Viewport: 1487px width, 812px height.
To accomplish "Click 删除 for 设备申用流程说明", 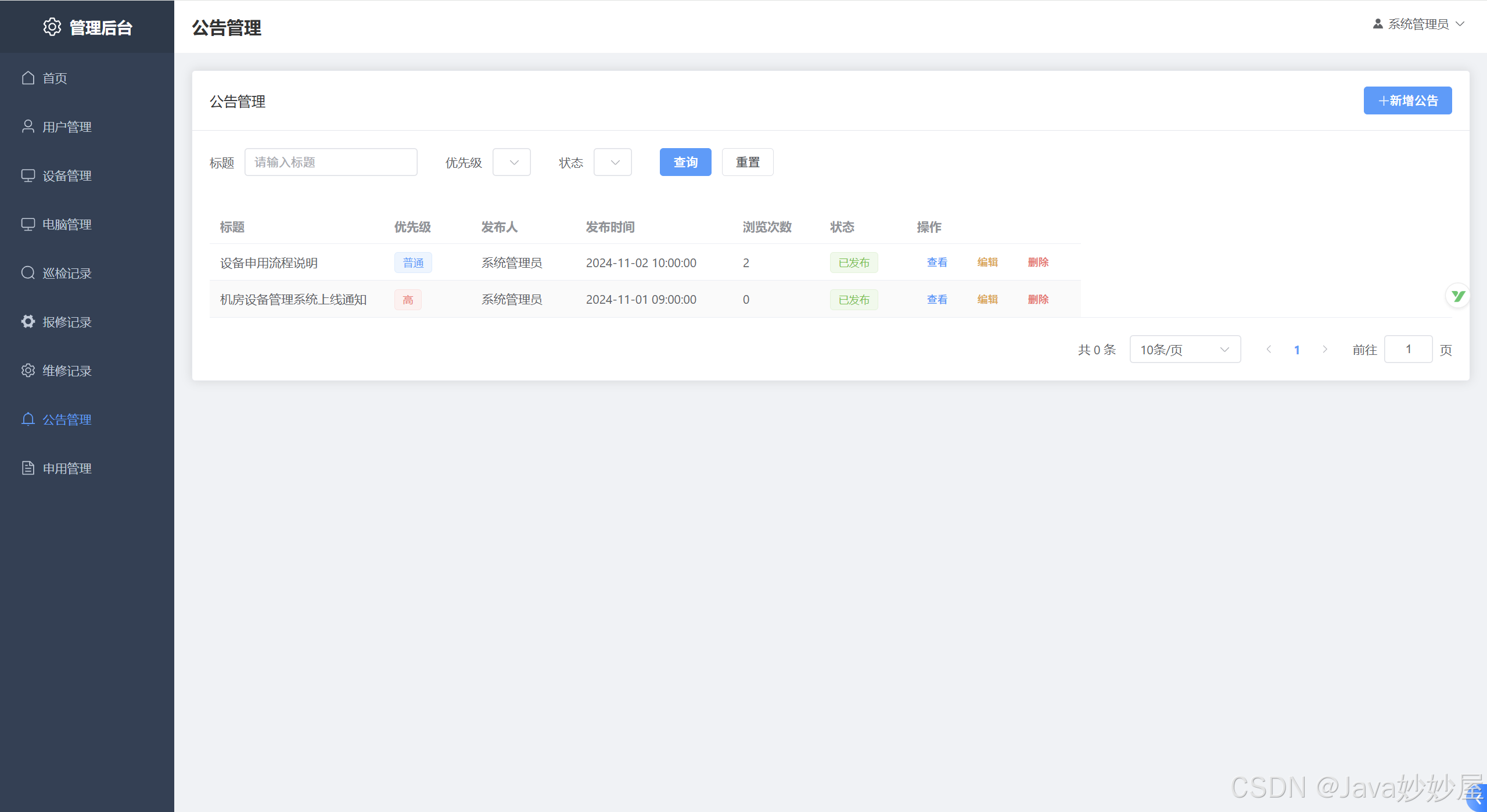I will (x=1038, y=262).
